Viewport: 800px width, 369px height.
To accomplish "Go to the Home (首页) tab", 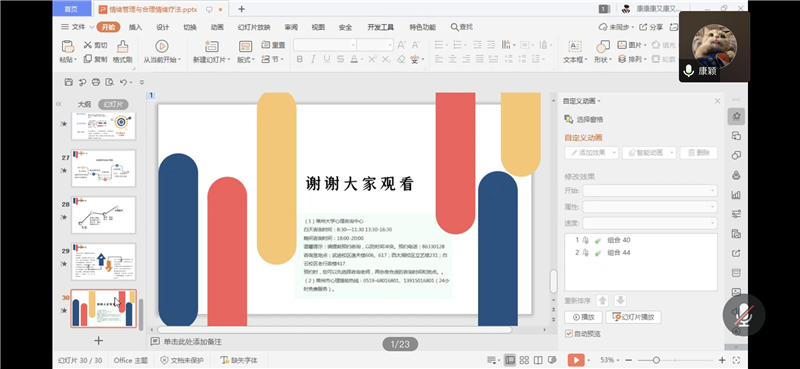I will (x=71, y=9).
